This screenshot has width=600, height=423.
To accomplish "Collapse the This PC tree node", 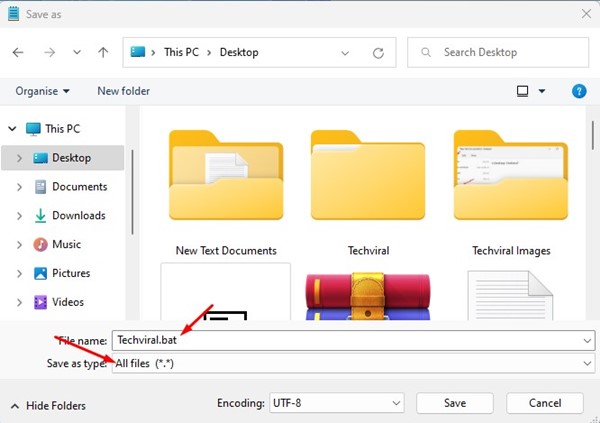I will pos(12,129).
